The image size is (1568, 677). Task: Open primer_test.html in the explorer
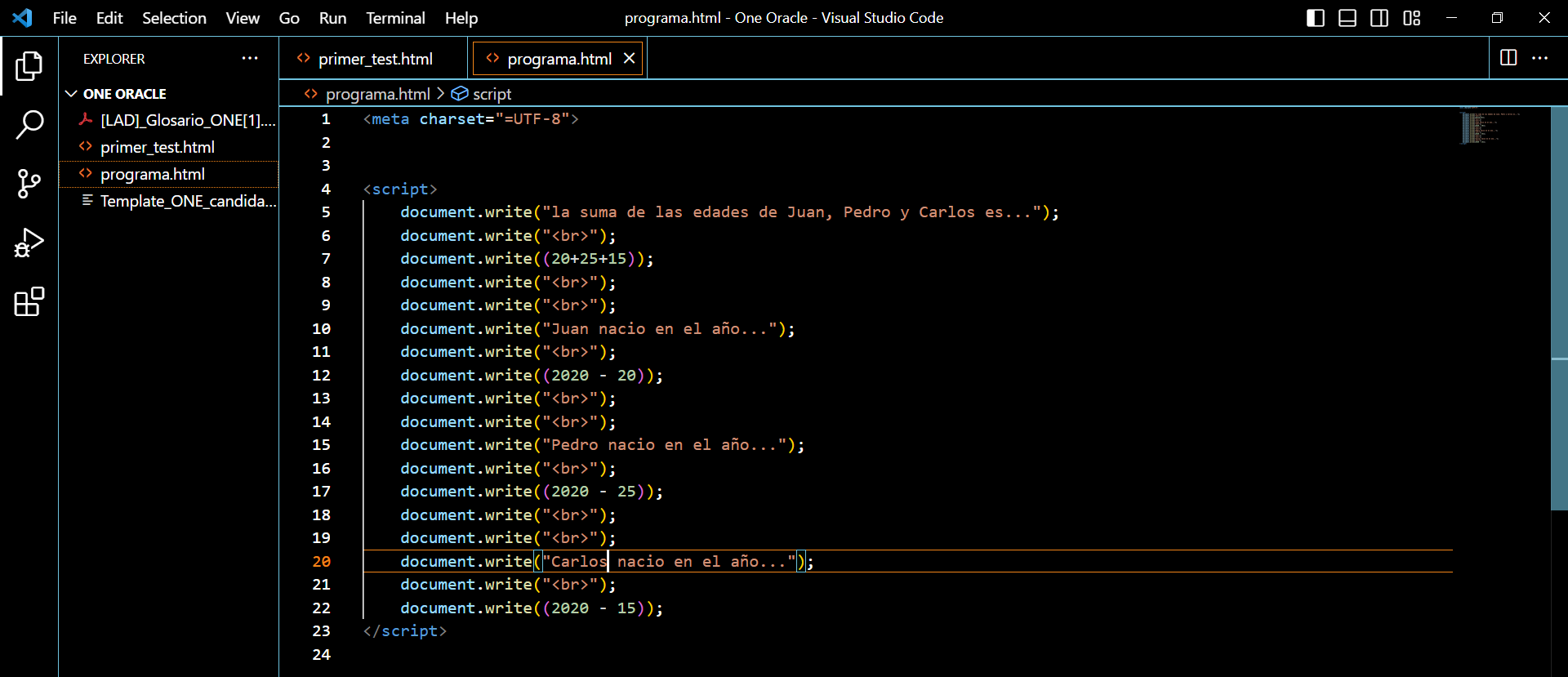(169, 147)
